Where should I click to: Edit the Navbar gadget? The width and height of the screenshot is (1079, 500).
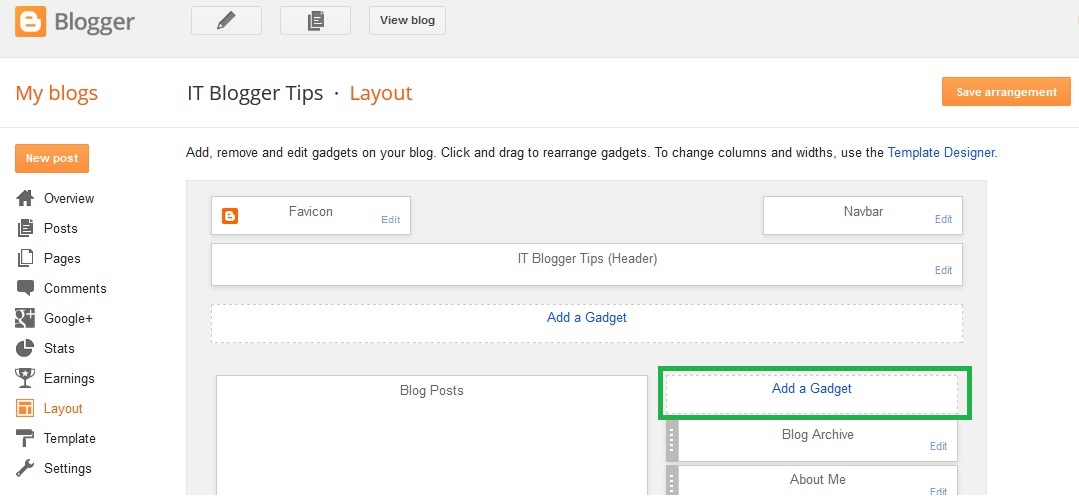pos(943,219)
